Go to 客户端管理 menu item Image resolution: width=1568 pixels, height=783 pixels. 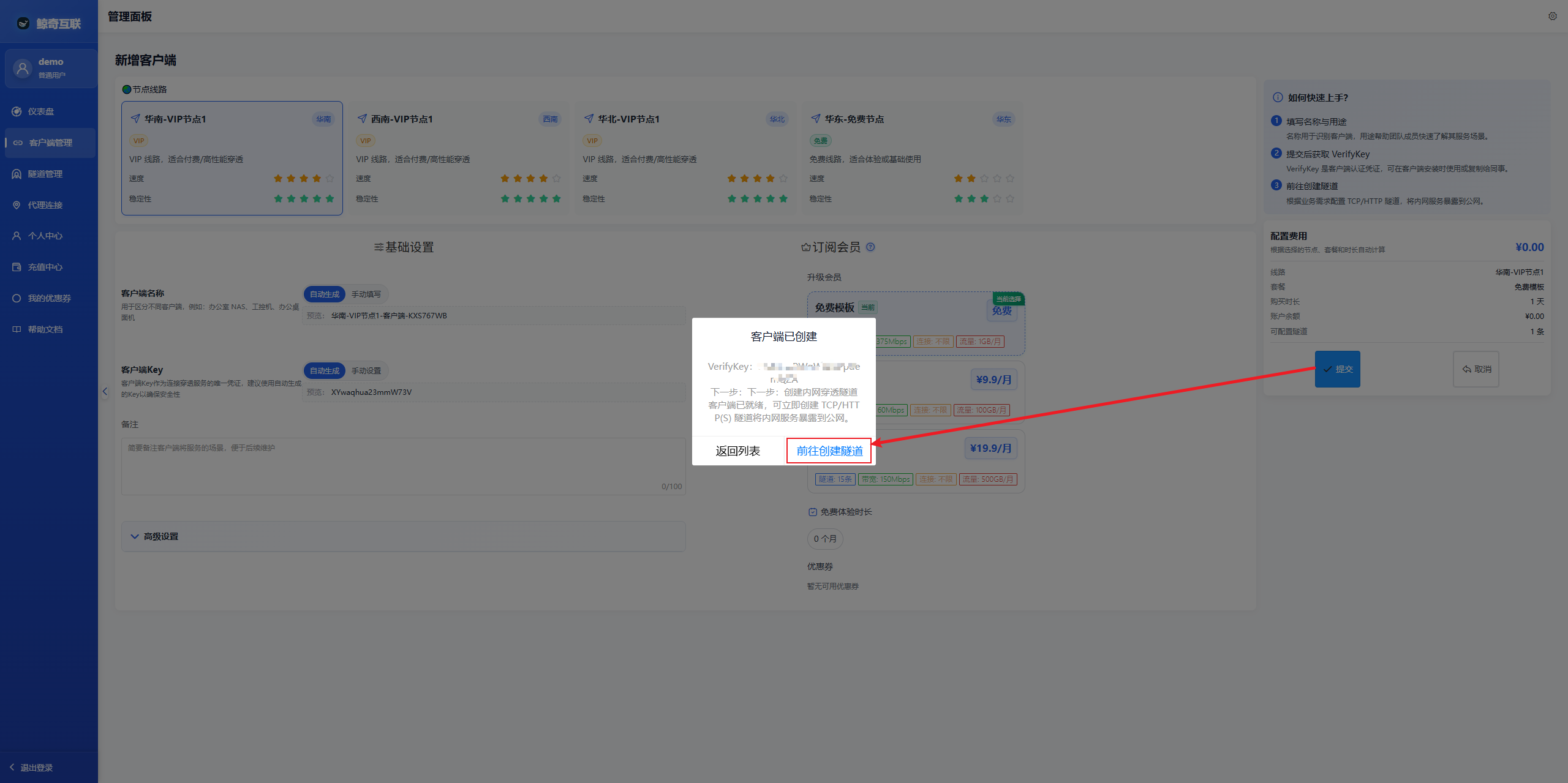[50, 143]
